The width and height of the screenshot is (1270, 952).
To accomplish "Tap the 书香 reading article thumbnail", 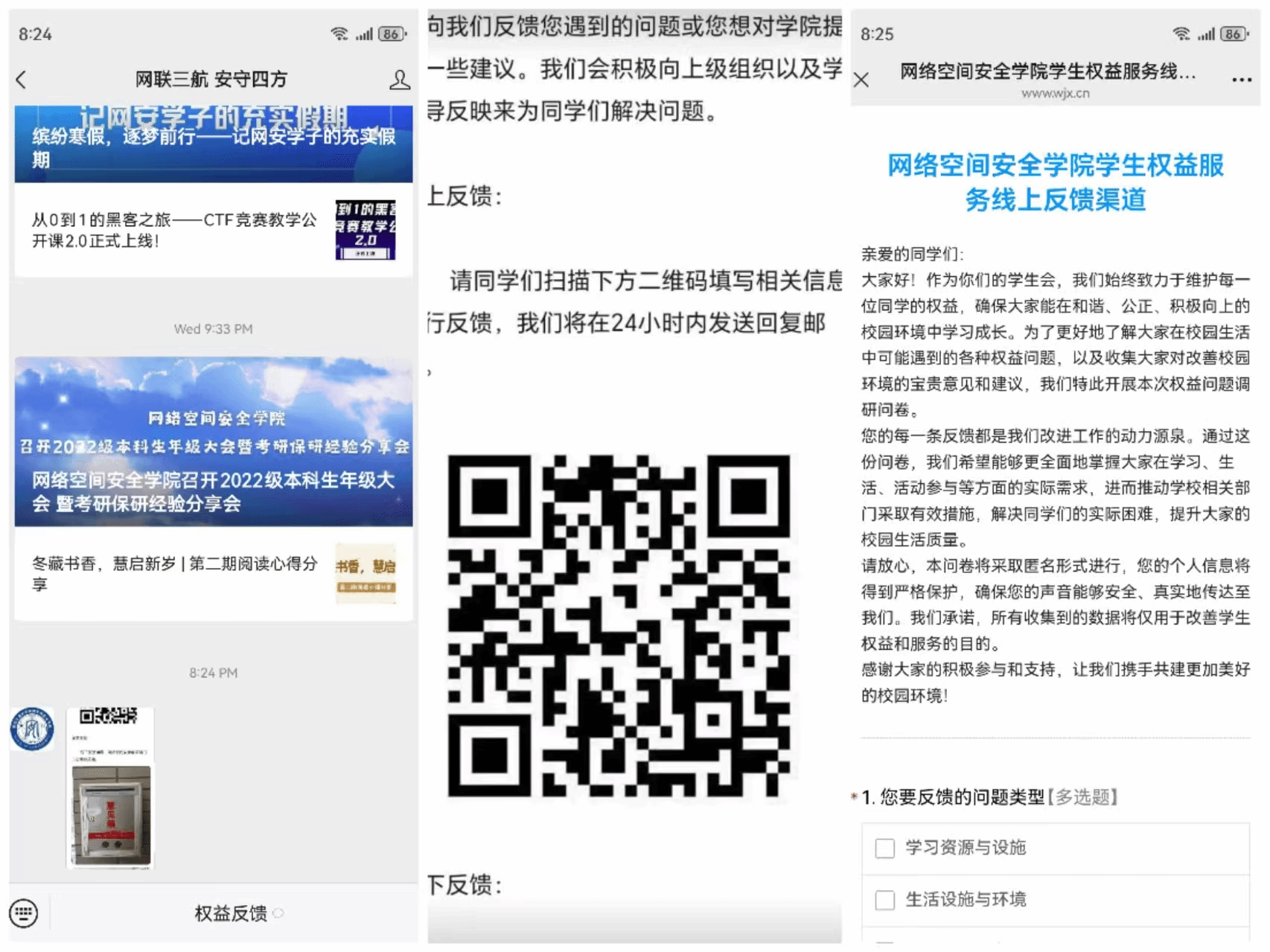I will [x=365, y=574].
